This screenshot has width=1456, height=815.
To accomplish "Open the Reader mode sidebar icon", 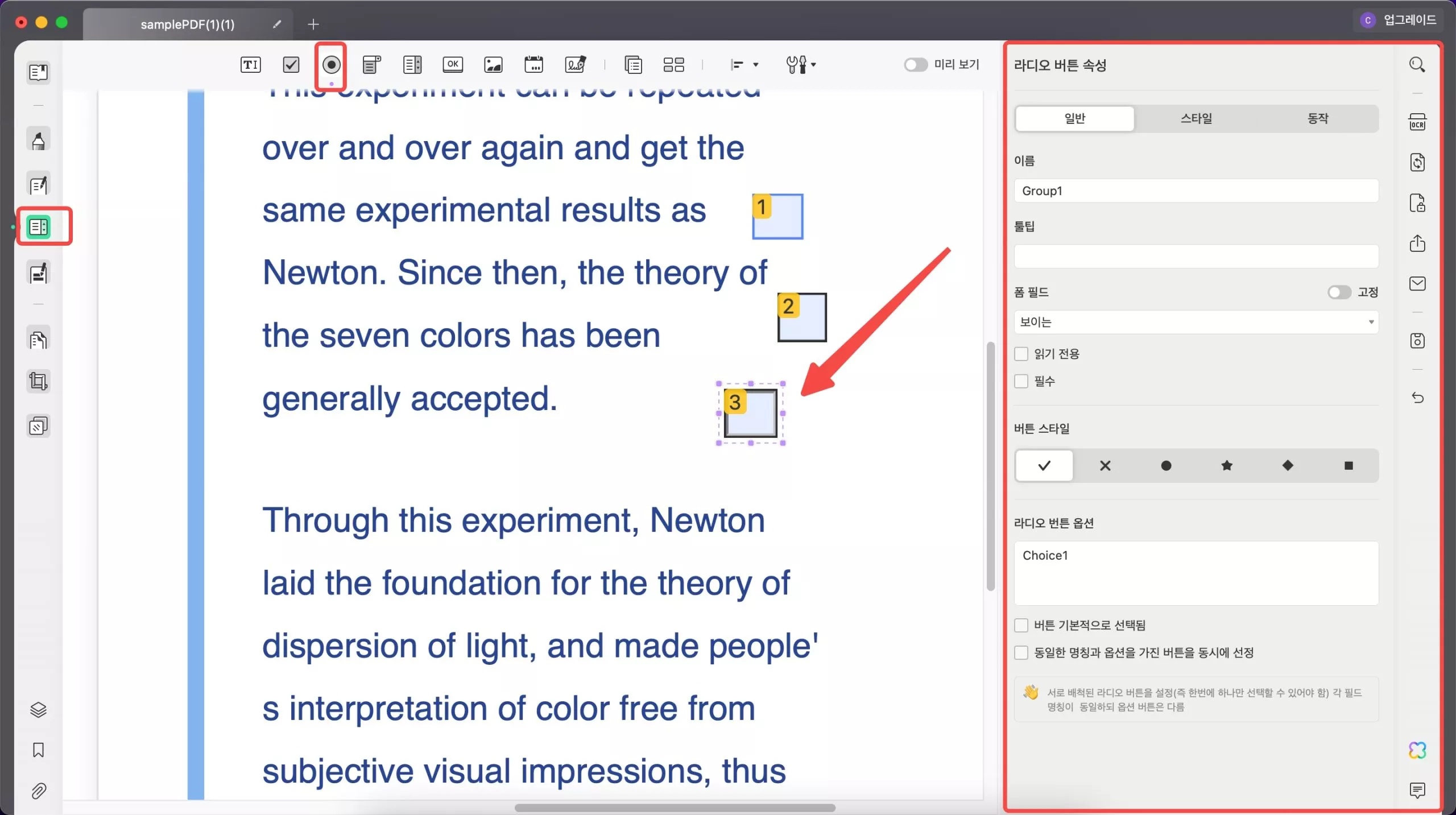I will [x=39, y=73].
